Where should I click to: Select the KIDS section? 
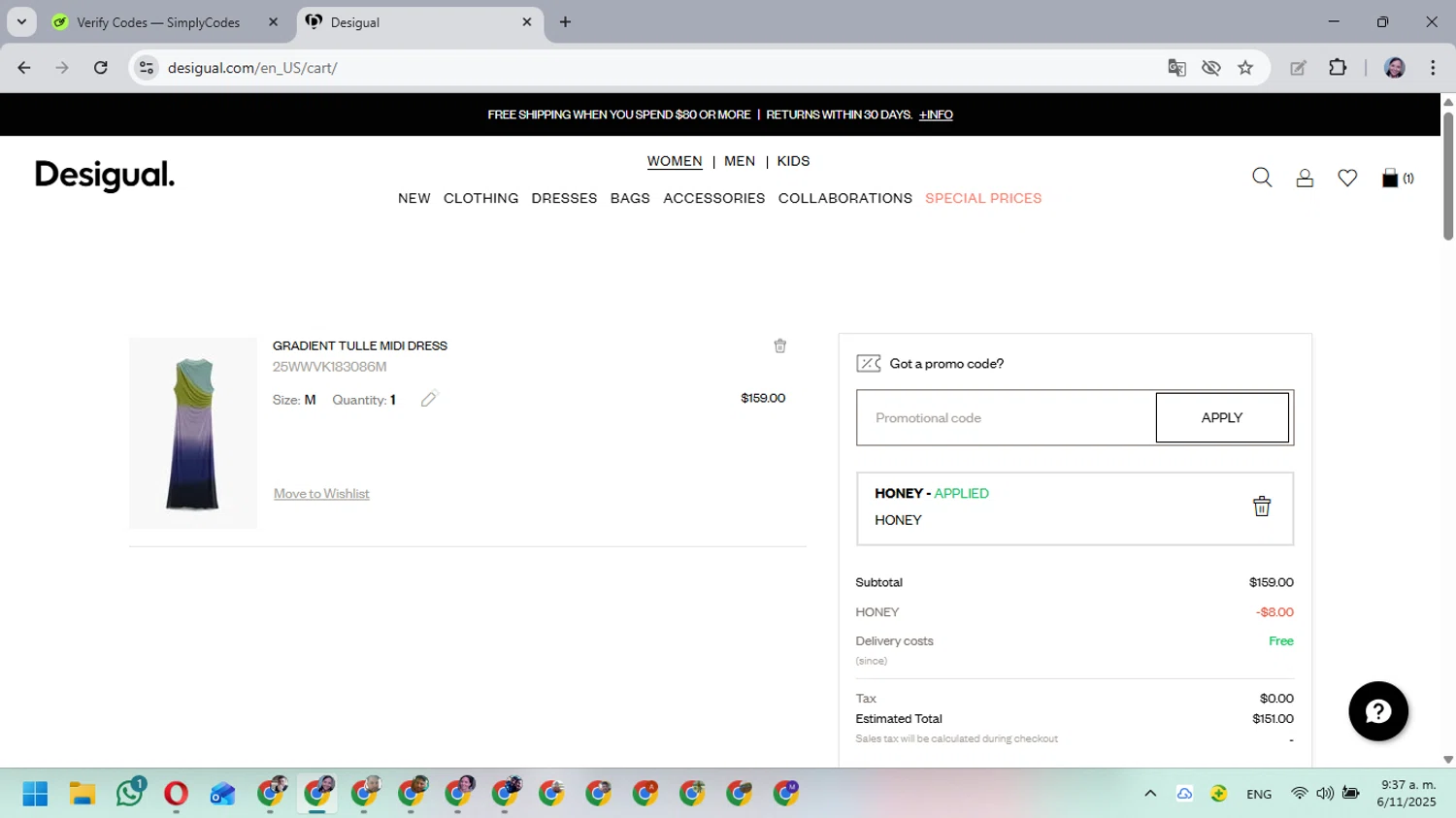[x=793, y=161]
